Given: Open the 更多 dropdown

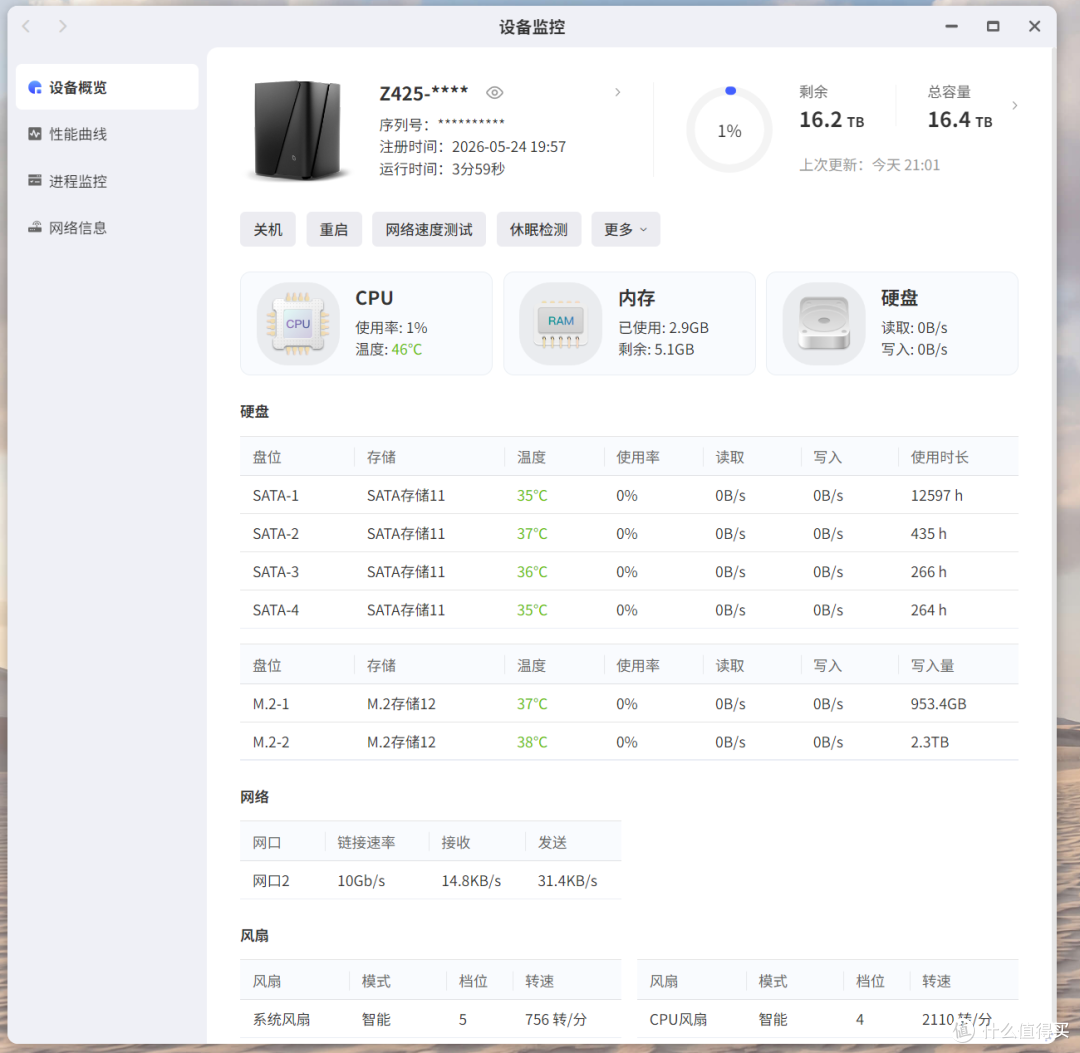Looking at the screenshot, I should 625,229.
